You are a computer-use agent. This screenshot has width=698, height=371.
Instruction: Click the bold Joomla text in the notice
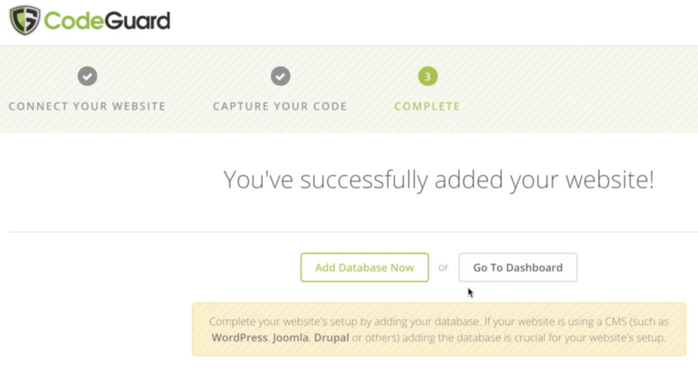click(291, 338)
